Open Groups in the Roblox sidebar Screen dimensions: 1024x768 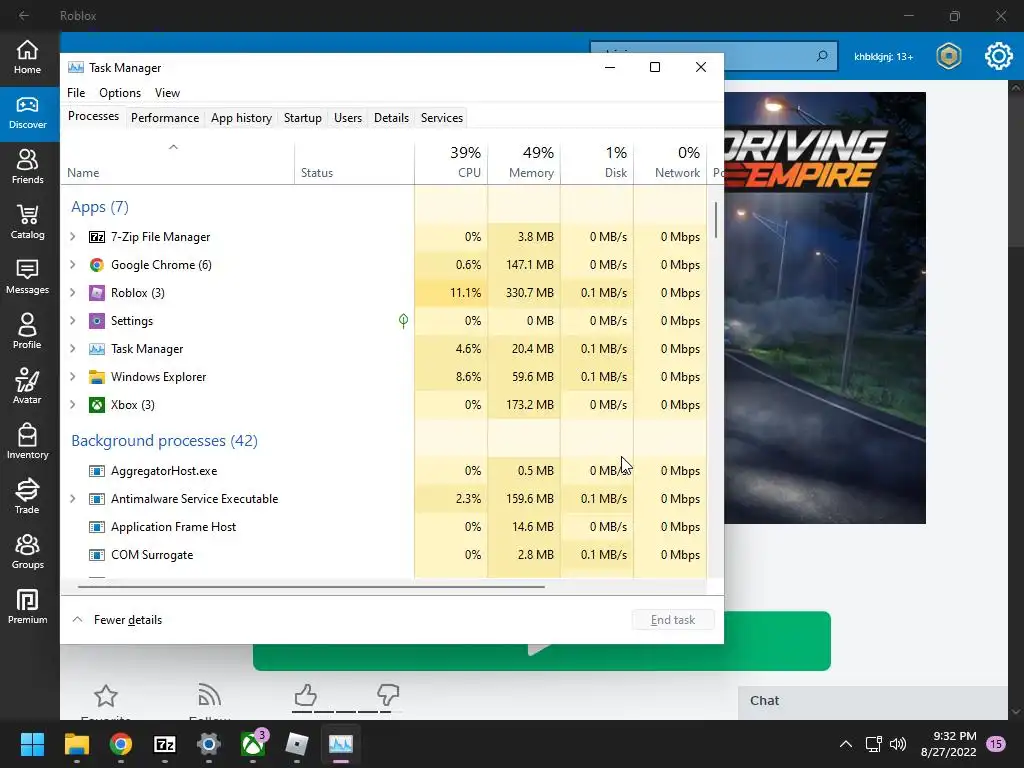click(27, 551)
